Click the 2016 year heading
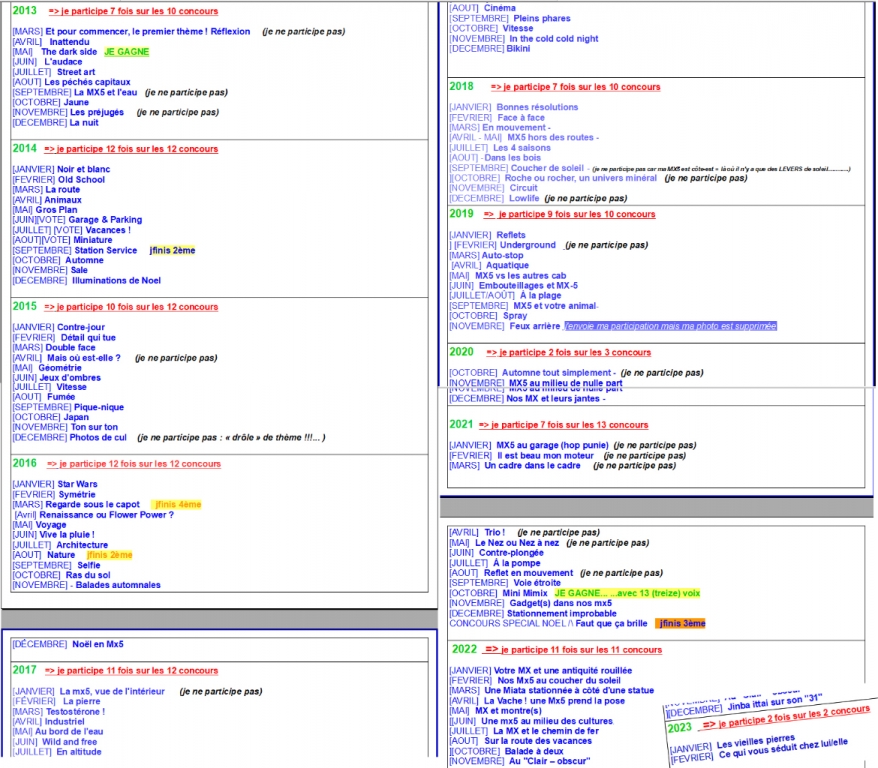The height and width of the screenshot is (768, 878). [x=24, y=463]
